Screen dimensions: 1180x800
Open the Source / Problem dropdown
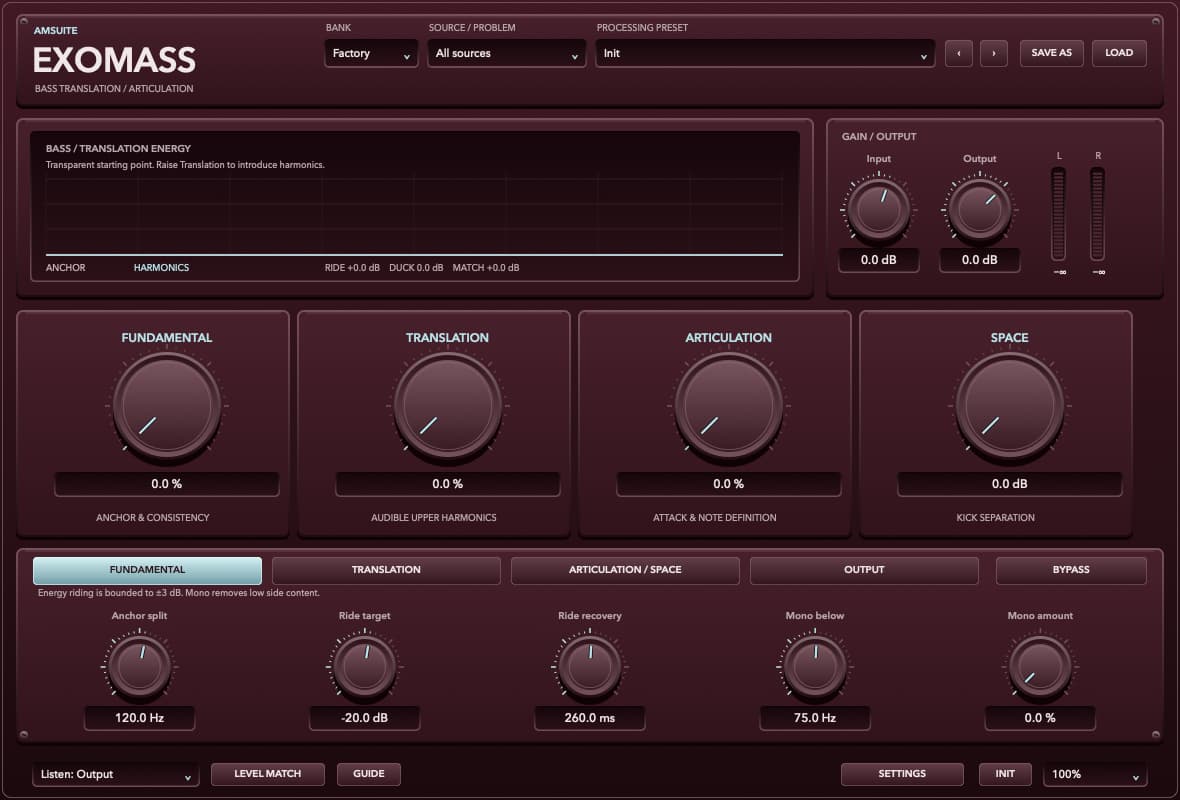pos(506,53)
